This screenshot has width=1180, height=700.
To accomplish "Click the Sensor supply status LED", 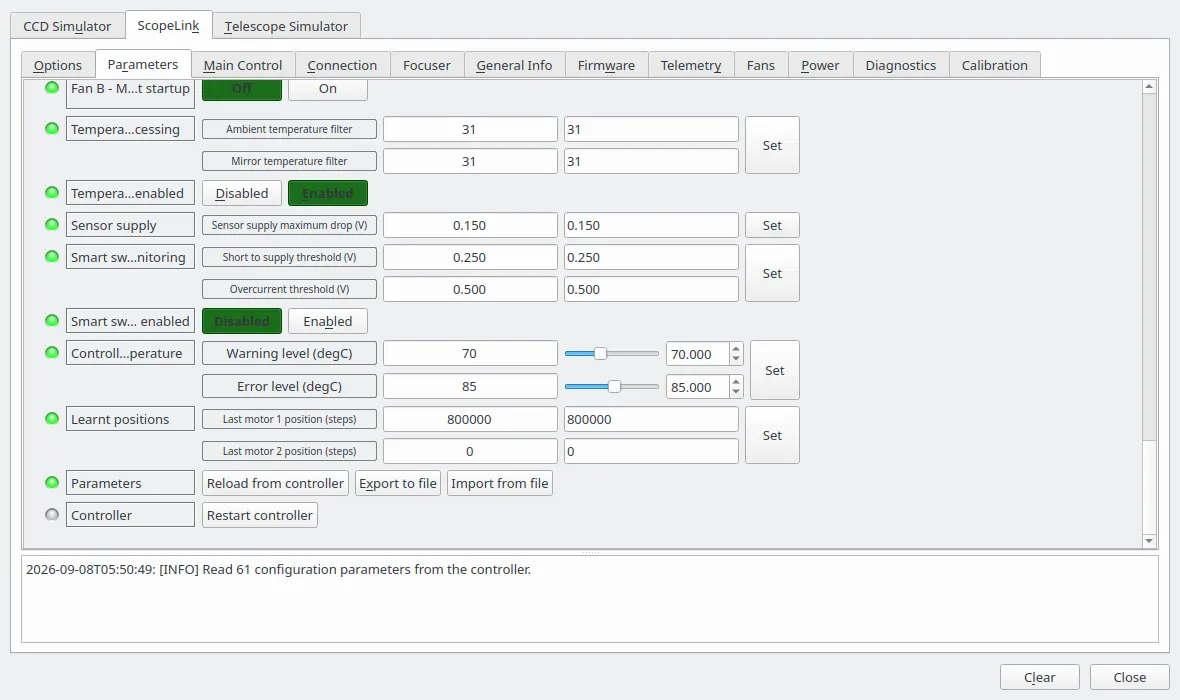I will click(x=52, y=224).
